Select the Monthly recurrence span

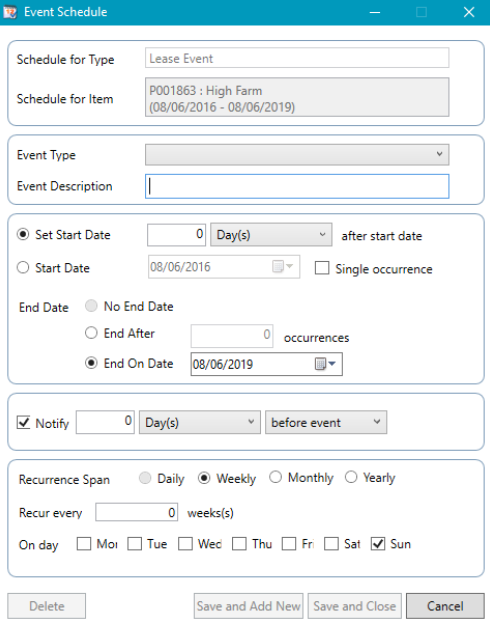tap(276, 477)
